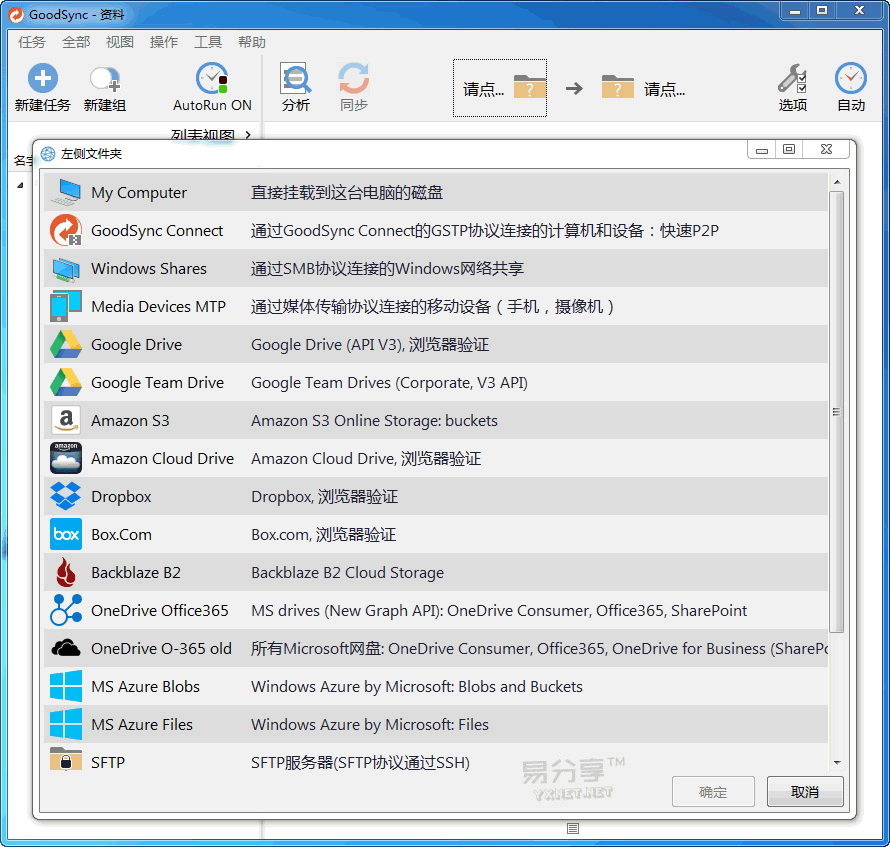Select the Google Drive icon
Screen dimensions: 890x847
coord(66,344)
